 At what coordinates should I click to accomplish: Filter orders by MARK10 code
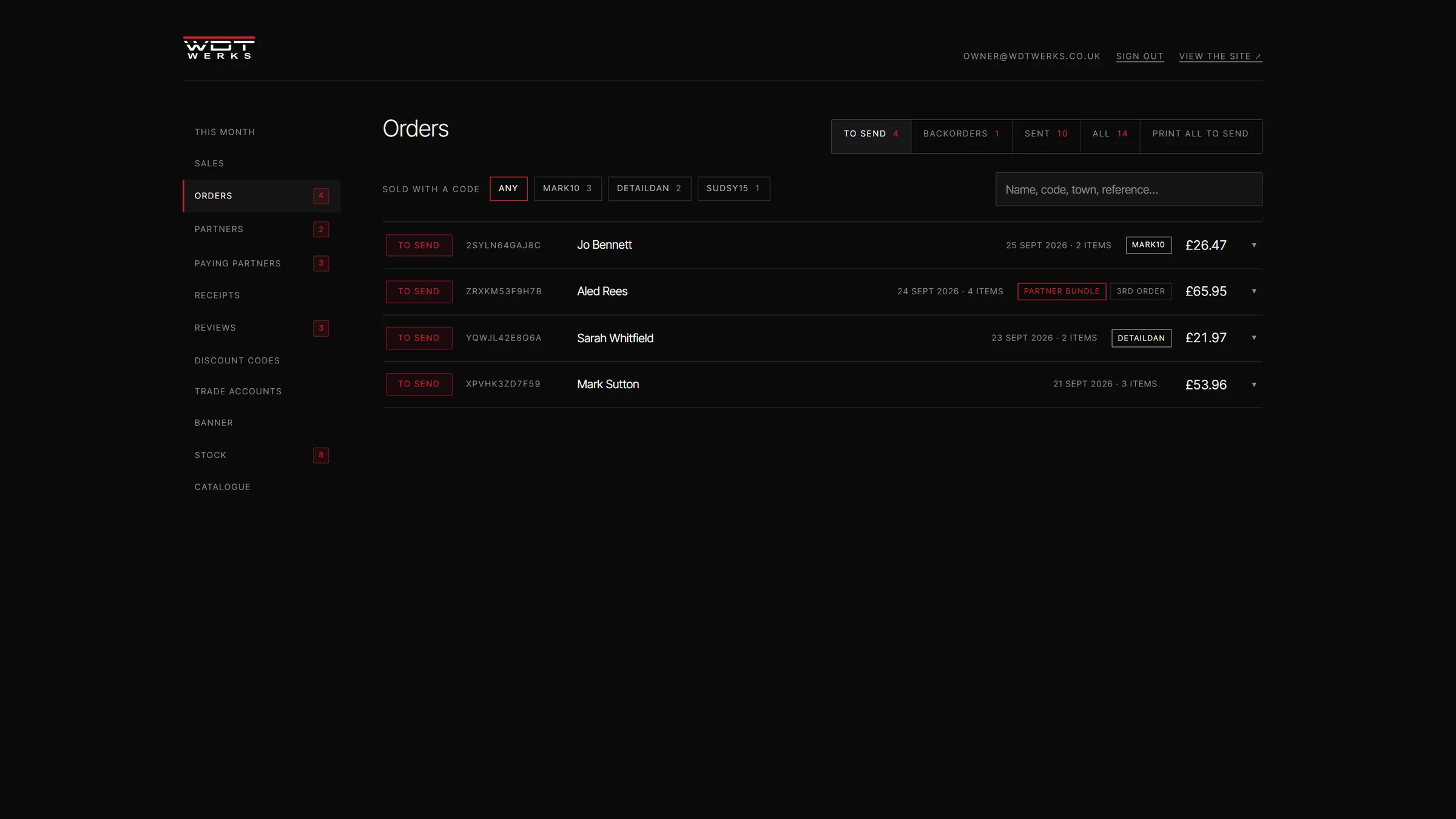pos(567,189)
